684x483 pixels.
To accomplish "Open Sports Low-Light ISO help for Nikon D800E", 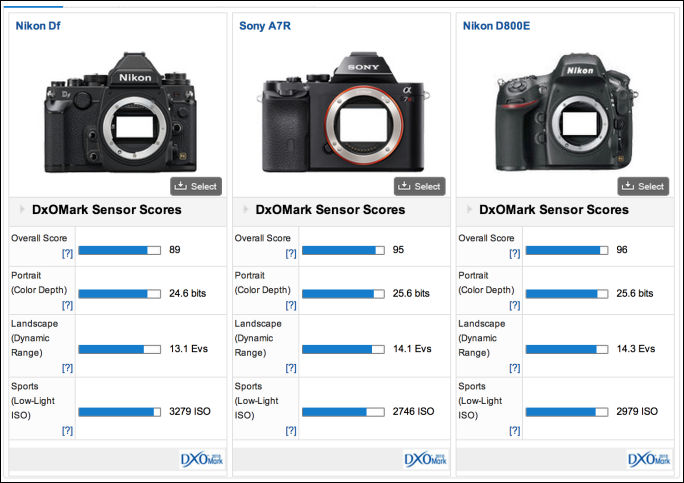I will click(x=515, y=431).
